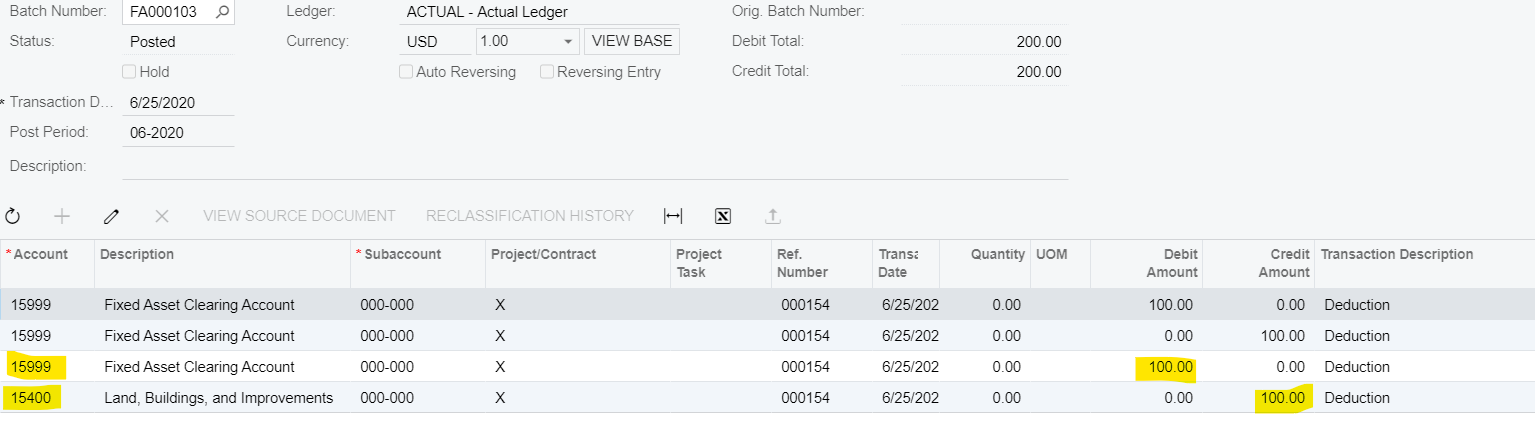Select the Land, Buildings, and Improvements row
The width and height of the screenshot is (1535, 428).
point(218,398)
